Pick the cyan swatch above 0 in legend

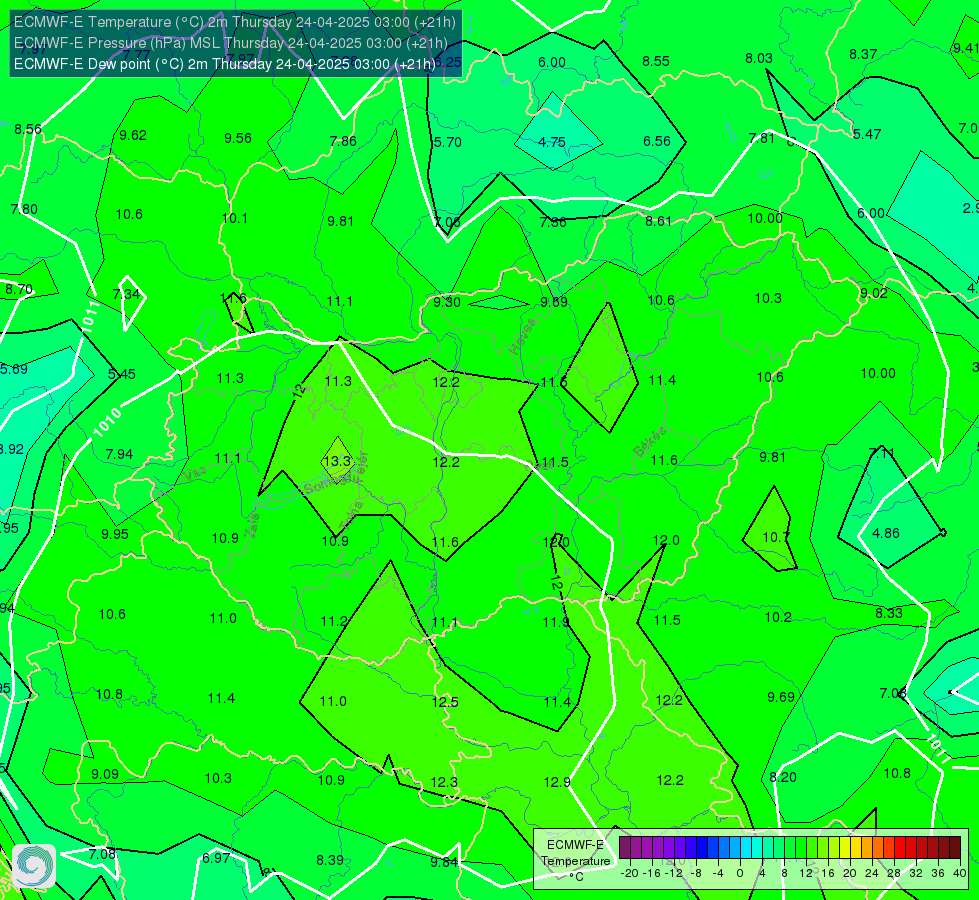745,848
